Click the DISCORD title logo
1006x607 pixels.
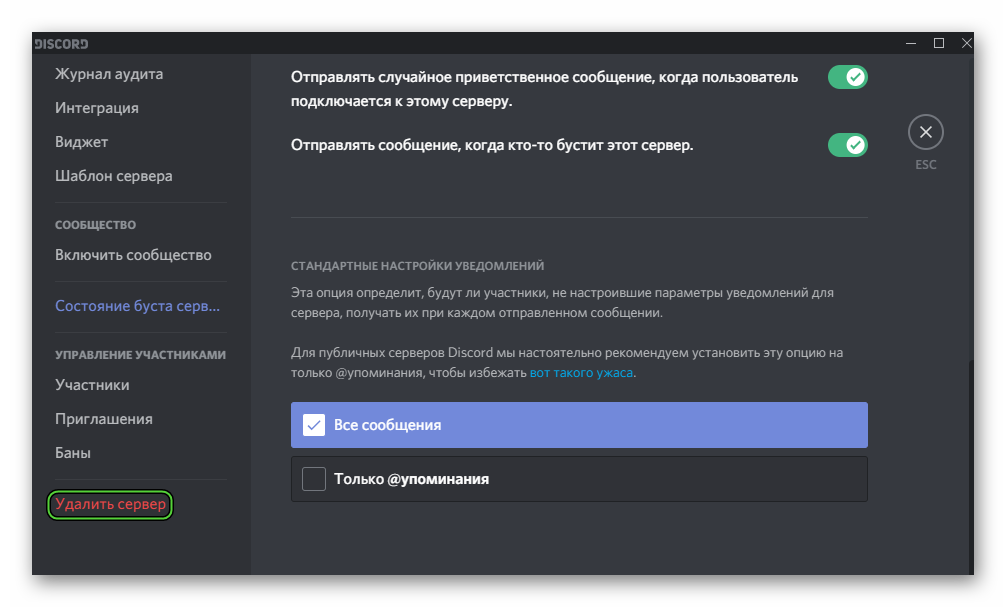(62, 44)
